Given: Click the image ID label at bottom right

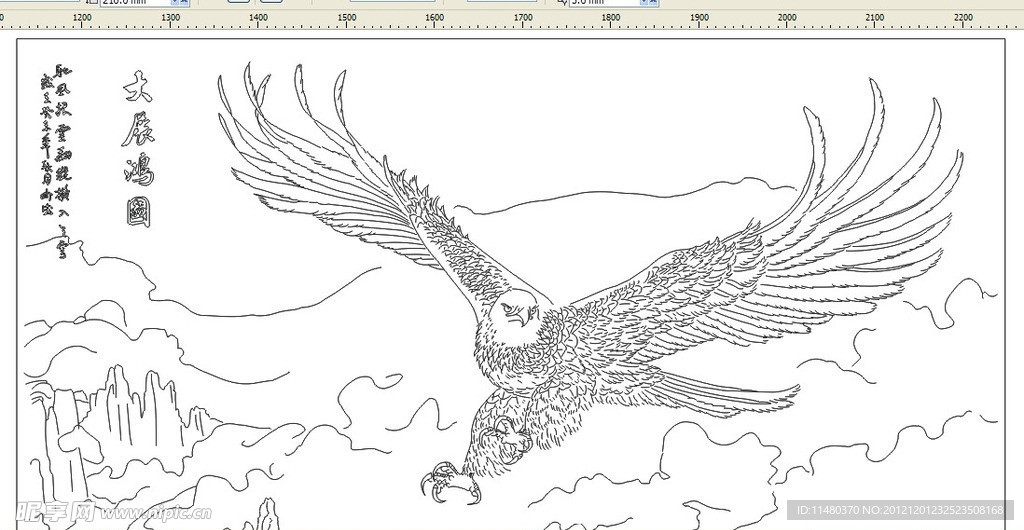Looking at the screenshot, I should (x=900, y=510).
